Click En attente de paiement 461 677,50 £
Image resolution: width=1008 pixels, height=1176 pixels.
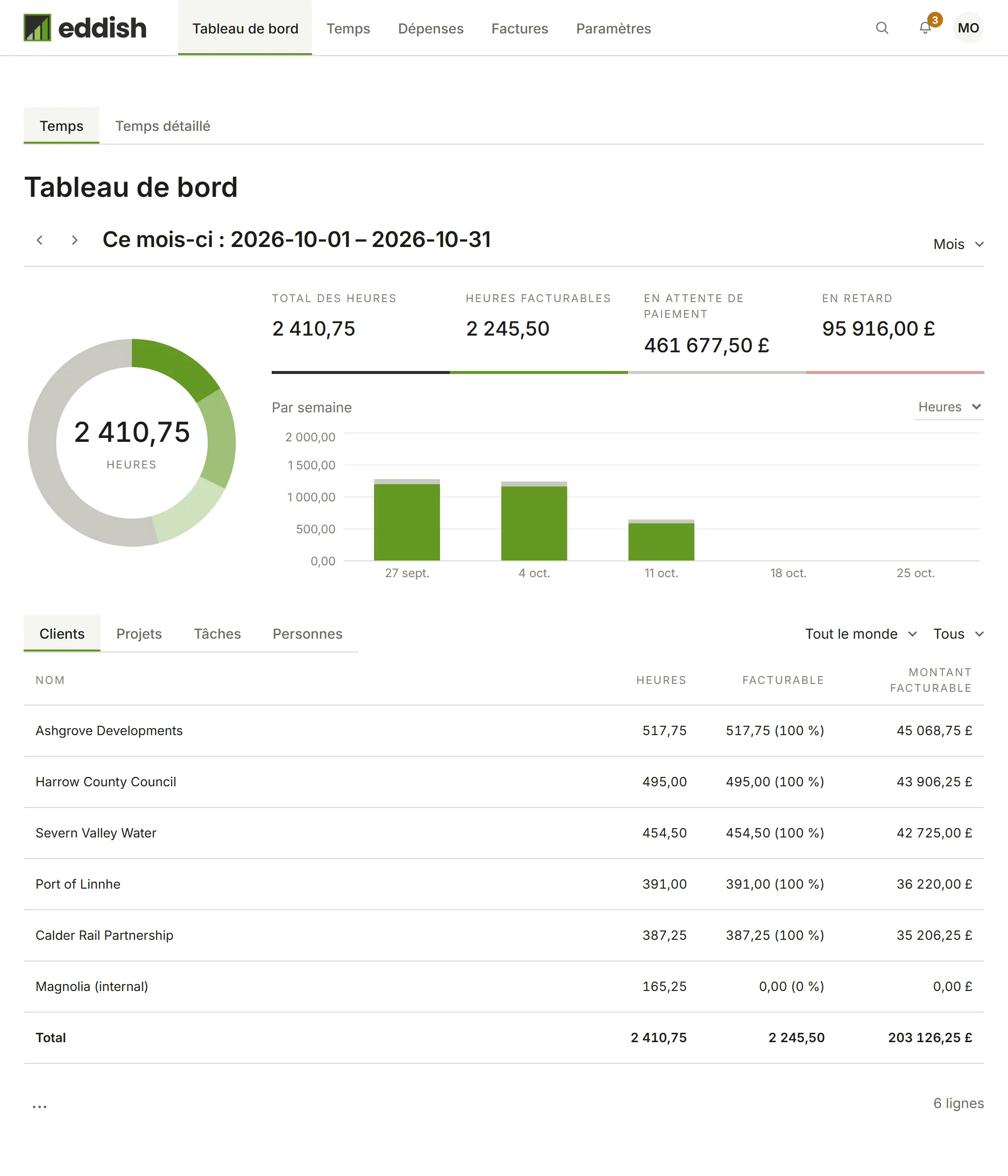click(706, 345)
